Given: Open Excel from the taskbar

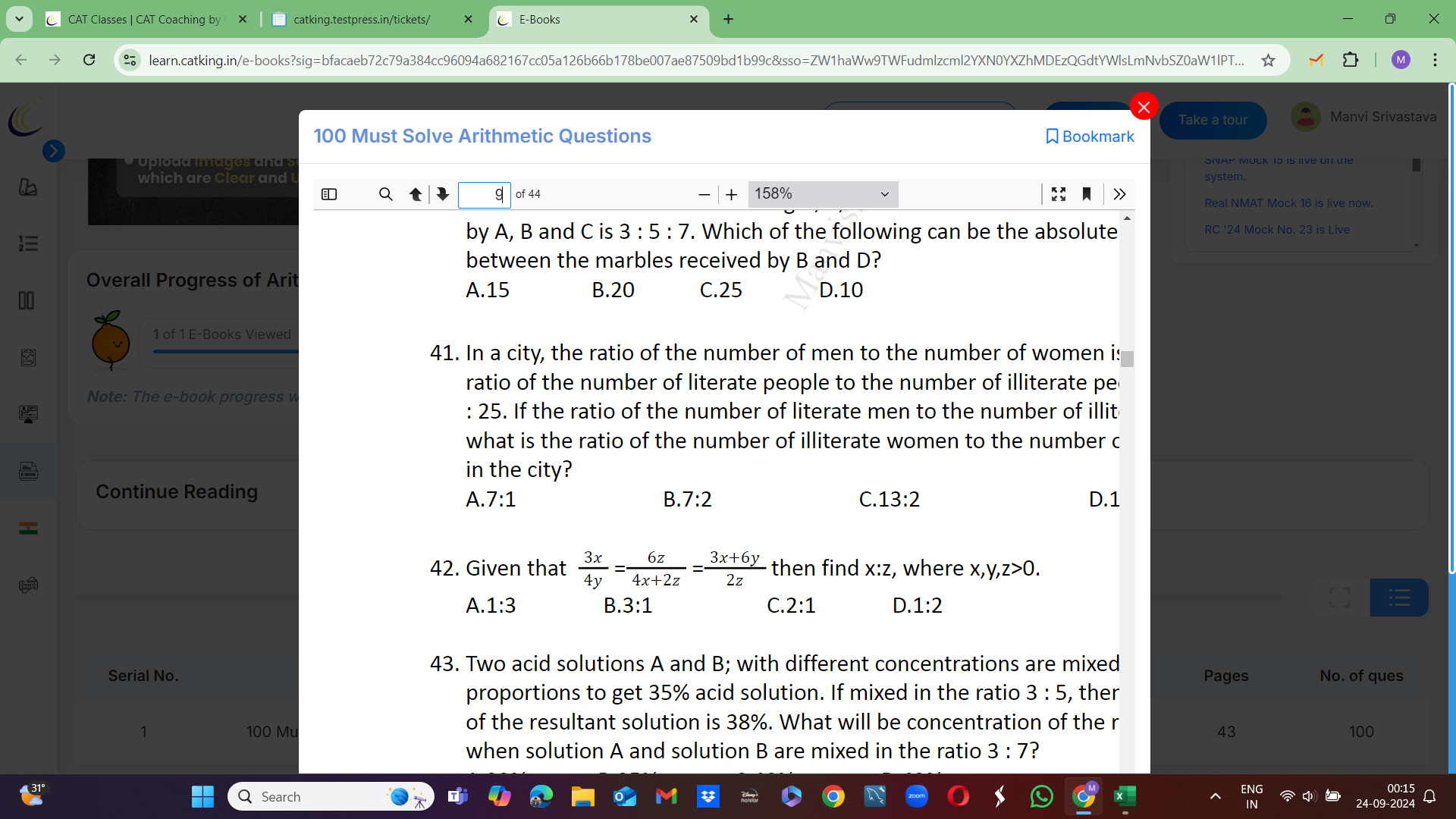Looking at the screenshot, I should click(x=1125, y=796).
